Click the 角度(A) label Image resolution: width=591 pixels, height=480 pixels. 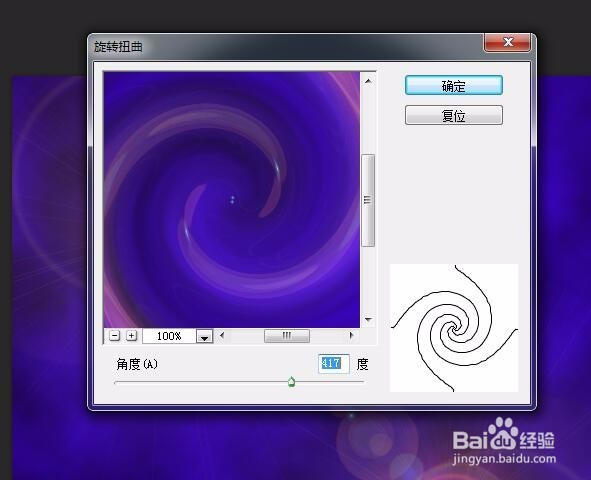click(x=137, y=364)
